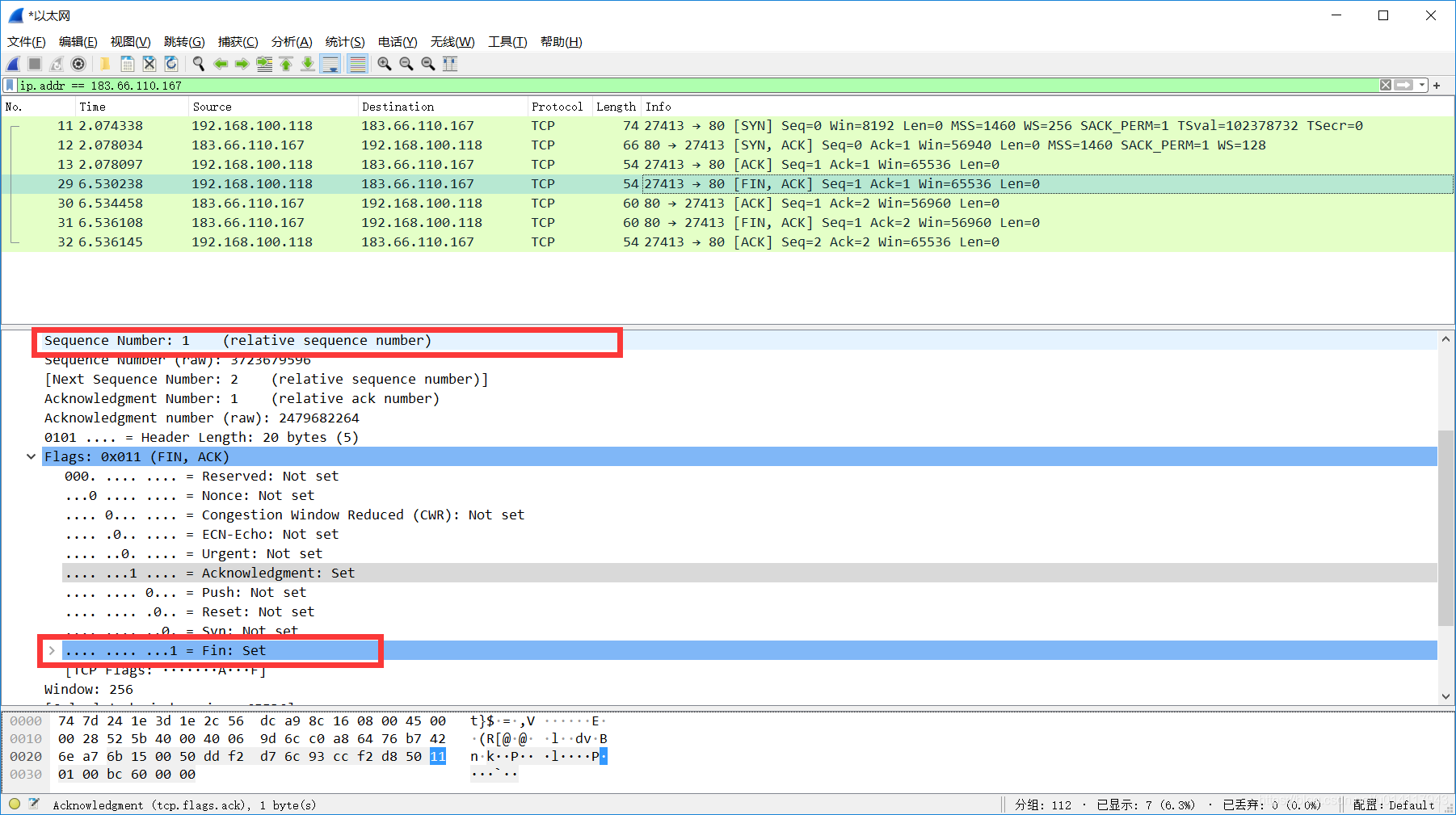Click plus button to add filter button
1456x815 pixels.
coord(1437,86)
